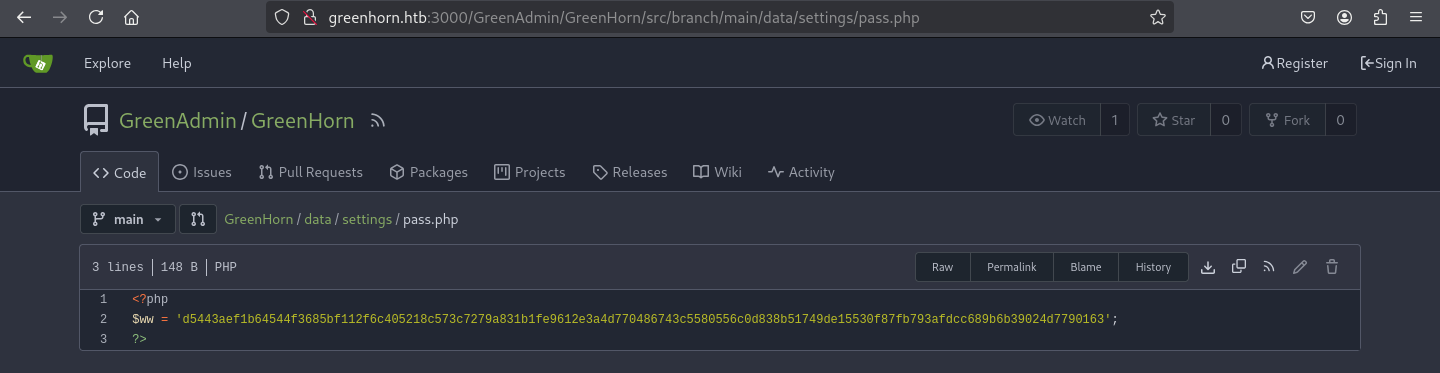The height and width of the screenshot is (373, 1440).
Task: Open the Releases tab
Action: point(629,172)
